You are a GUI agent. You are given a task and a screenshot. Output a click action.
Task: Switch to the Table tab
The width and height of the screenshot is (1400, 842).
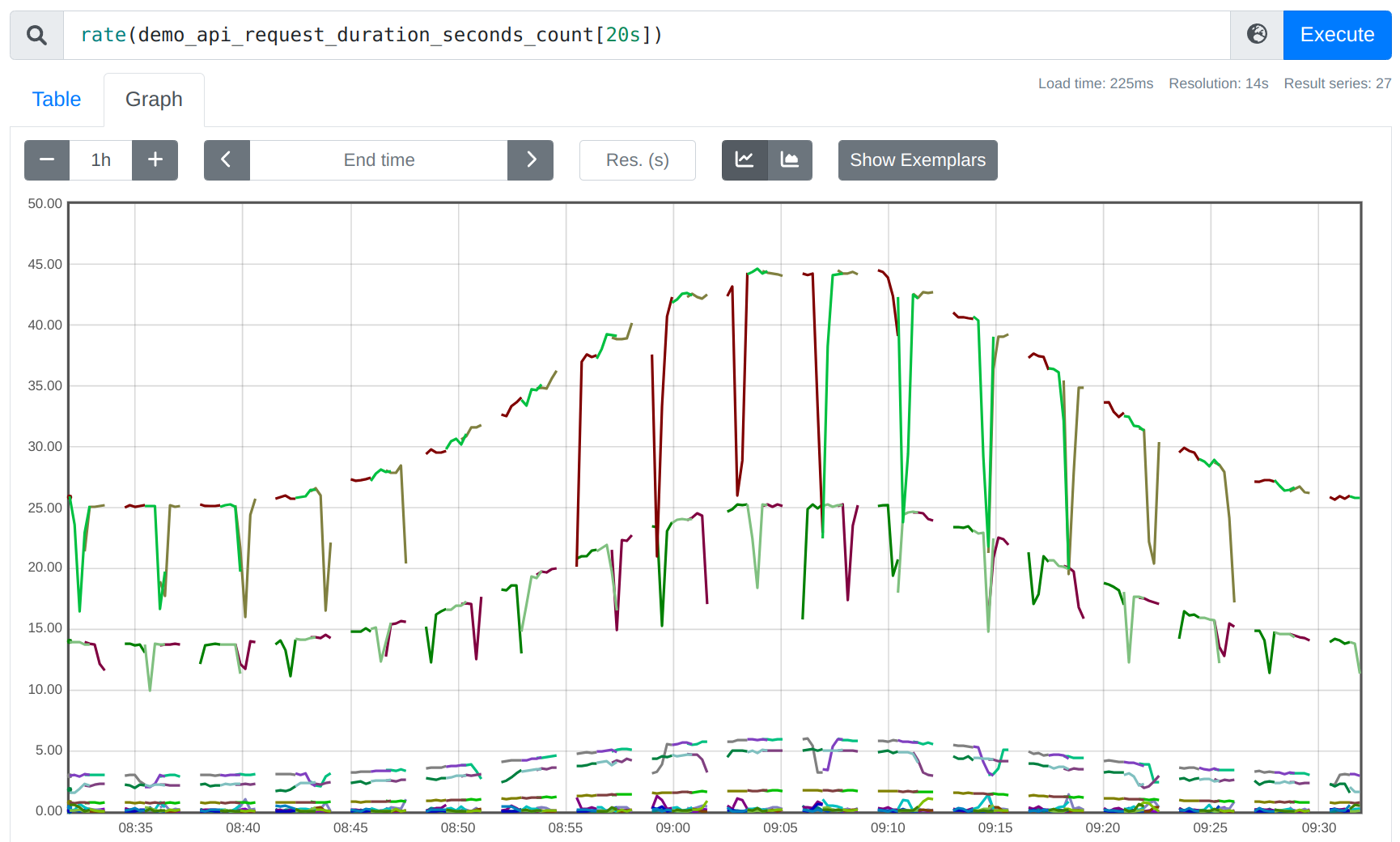tap(56, 99)
